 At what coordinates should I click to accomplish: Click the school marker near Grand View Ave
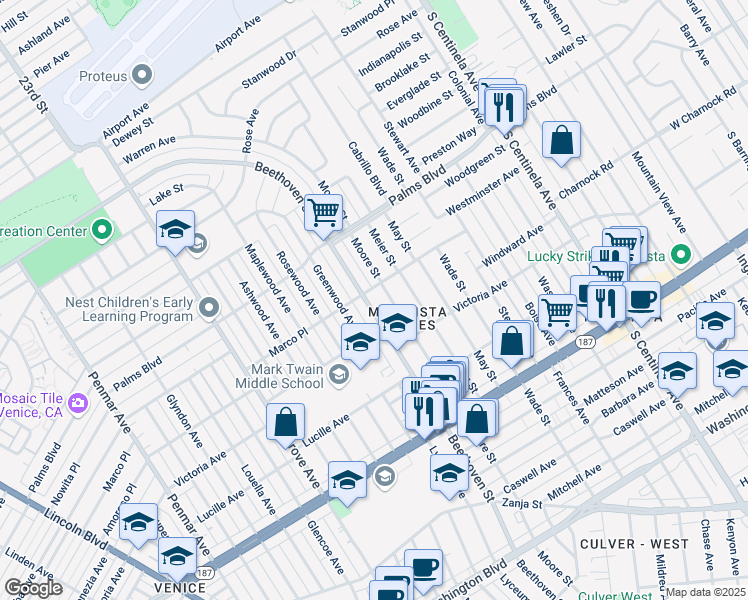point(347,480)
